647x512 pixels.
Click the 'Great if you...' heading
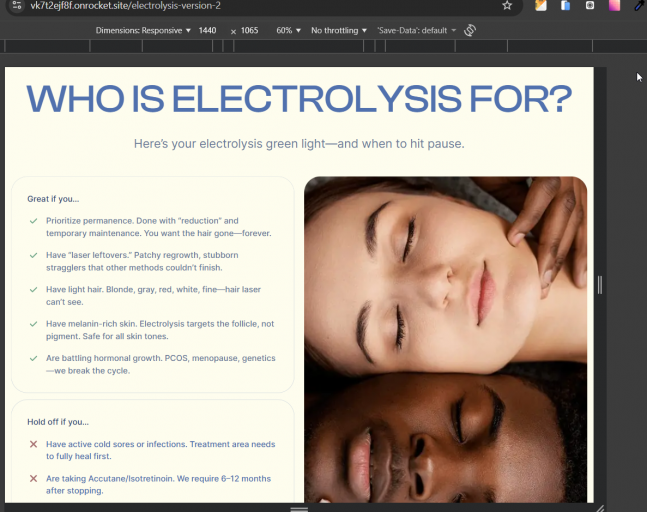click(x=53, y=199)
